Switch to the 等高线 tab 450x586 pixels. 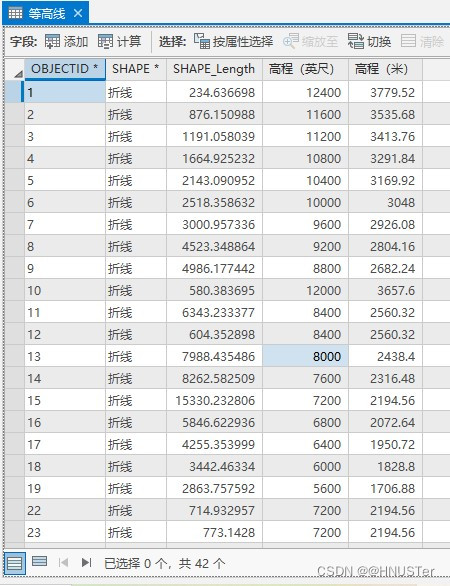pos(46,13)
